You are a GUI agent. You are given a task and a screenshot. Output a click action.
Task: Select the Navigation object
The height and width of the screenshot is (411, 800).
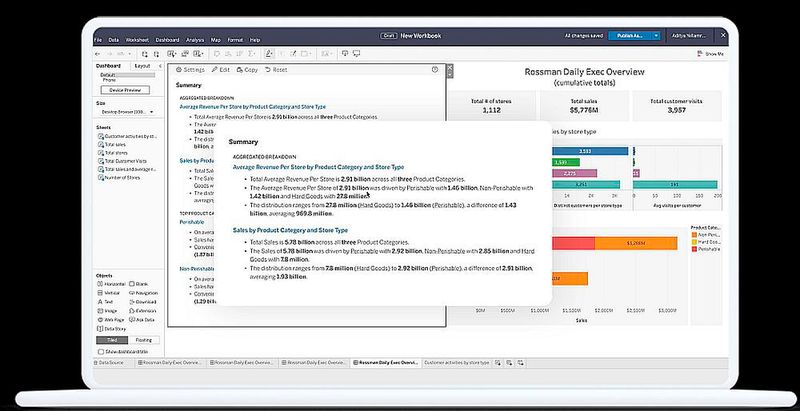143,293
